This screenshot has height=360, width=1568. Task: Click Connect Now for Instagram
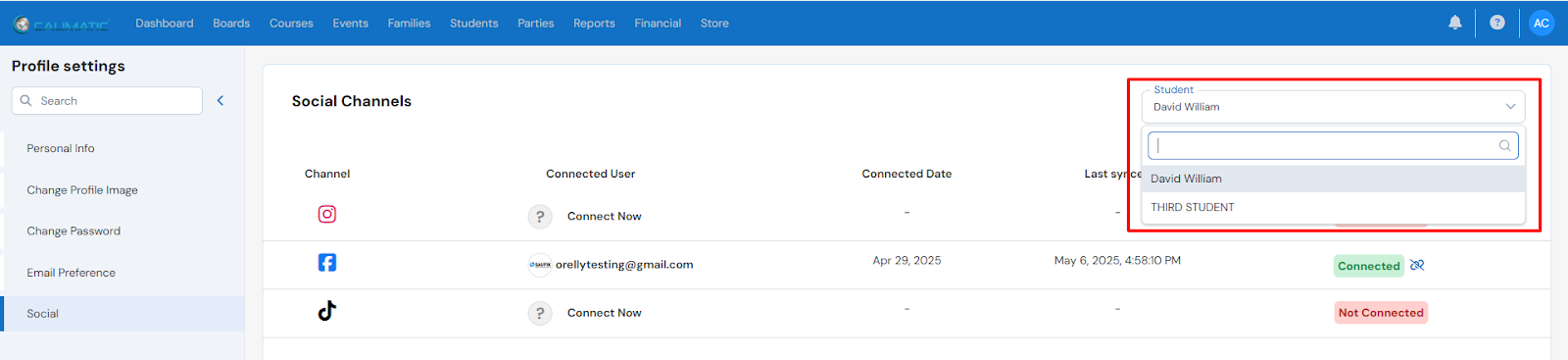[604, 216]
